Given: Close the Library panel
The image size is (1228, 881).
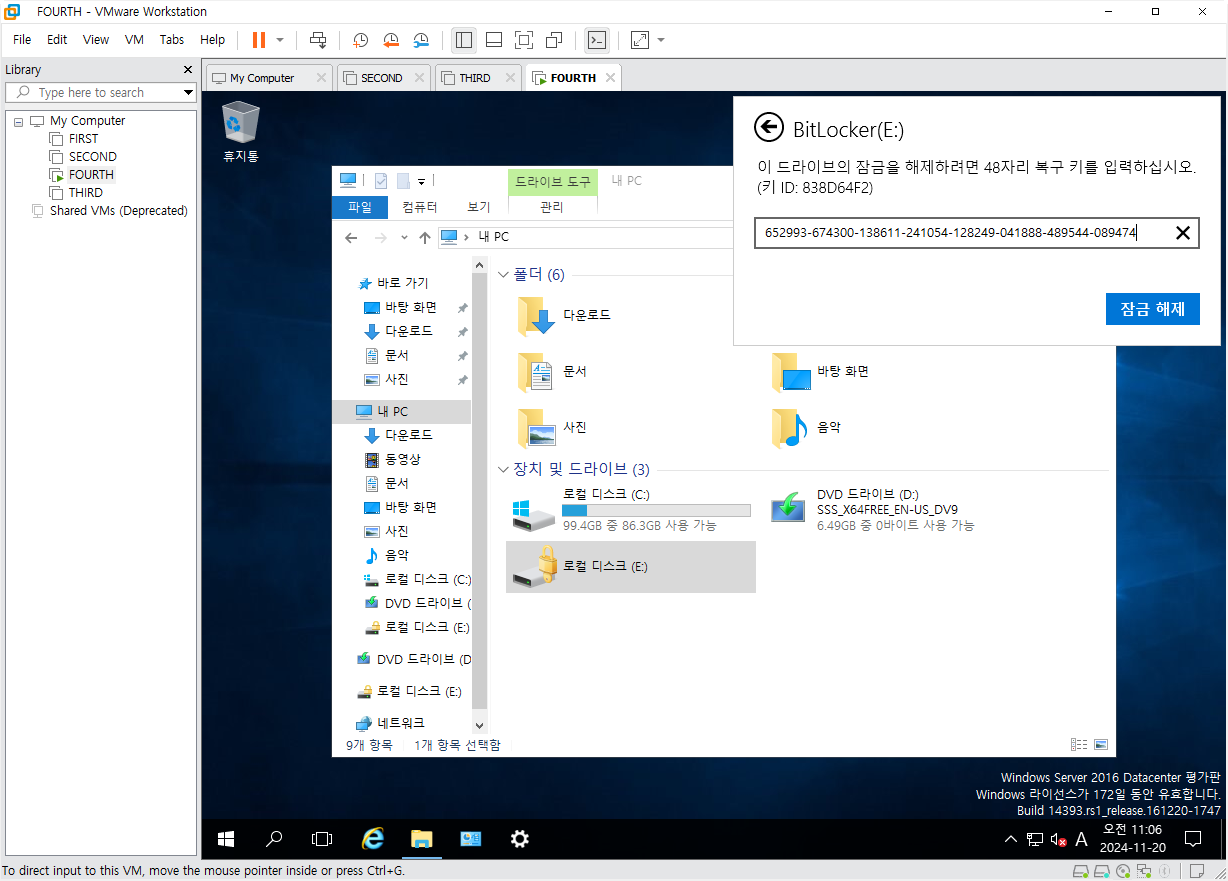Looking at the screenshot, I should click(188, 70).
